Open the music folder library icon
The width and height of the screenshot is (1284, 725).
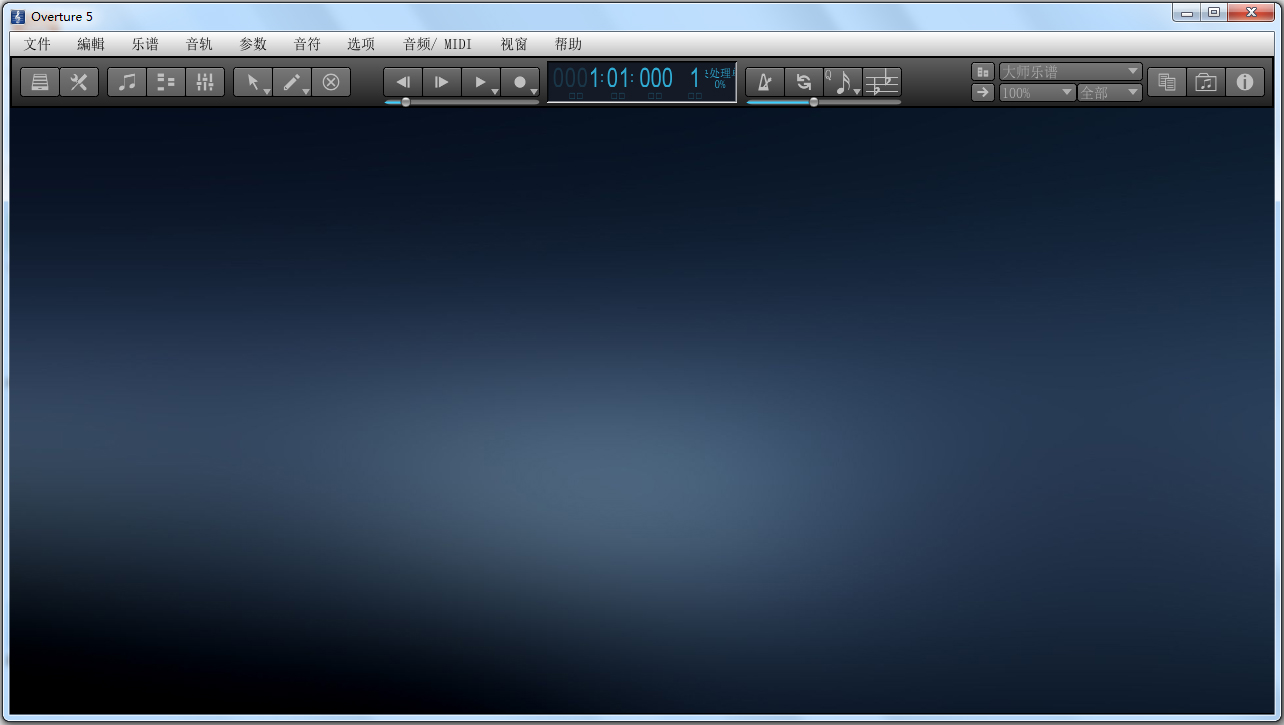tap(1206, 83)
